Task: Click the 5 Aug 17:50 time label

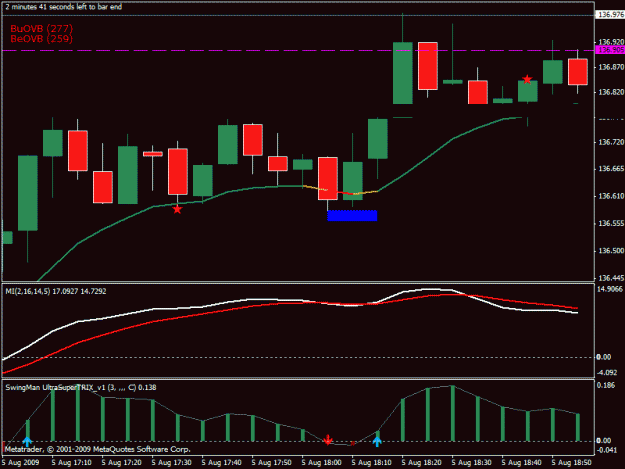Action: tap(271, 463)
